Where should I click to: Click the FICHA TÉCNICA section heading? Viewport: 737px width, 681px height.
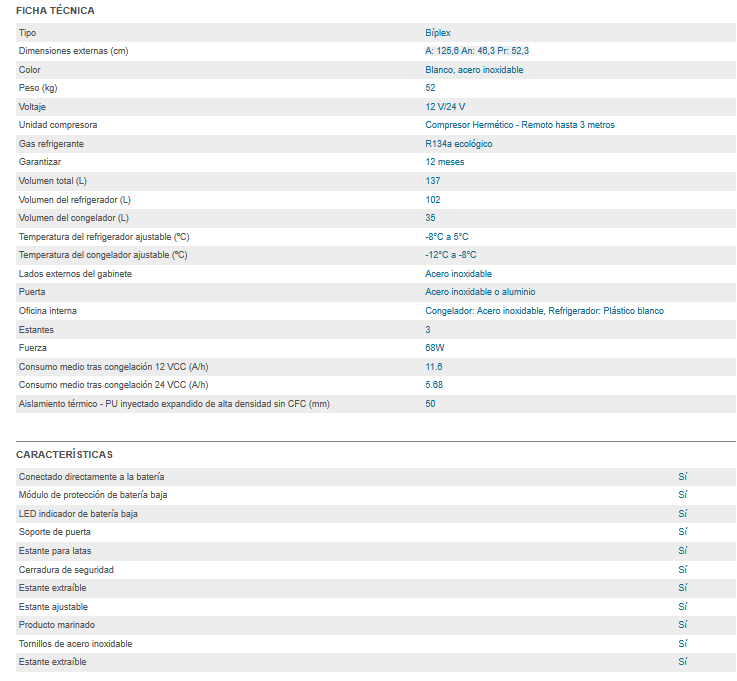pos(56,11)
